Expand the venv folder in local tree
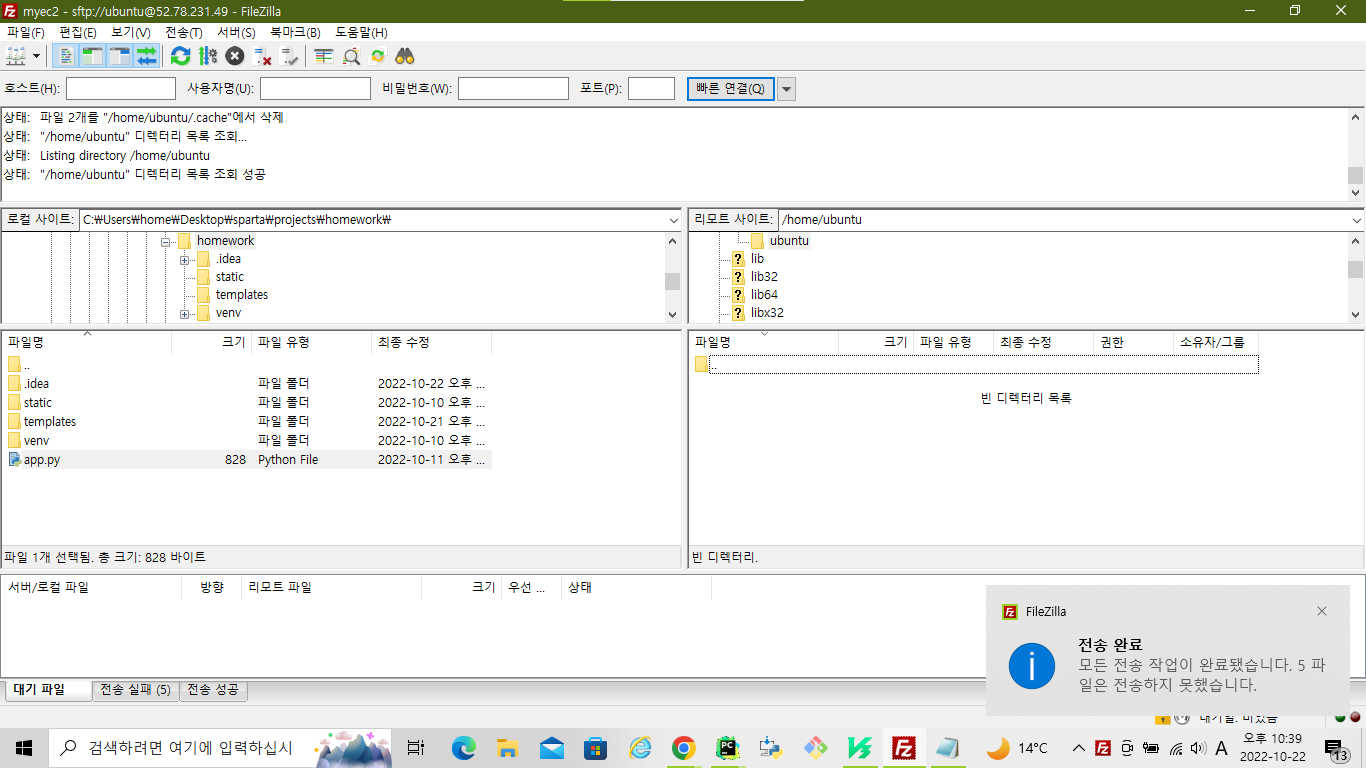This screenshot has height=768, width=1366. tap(185, 314)
